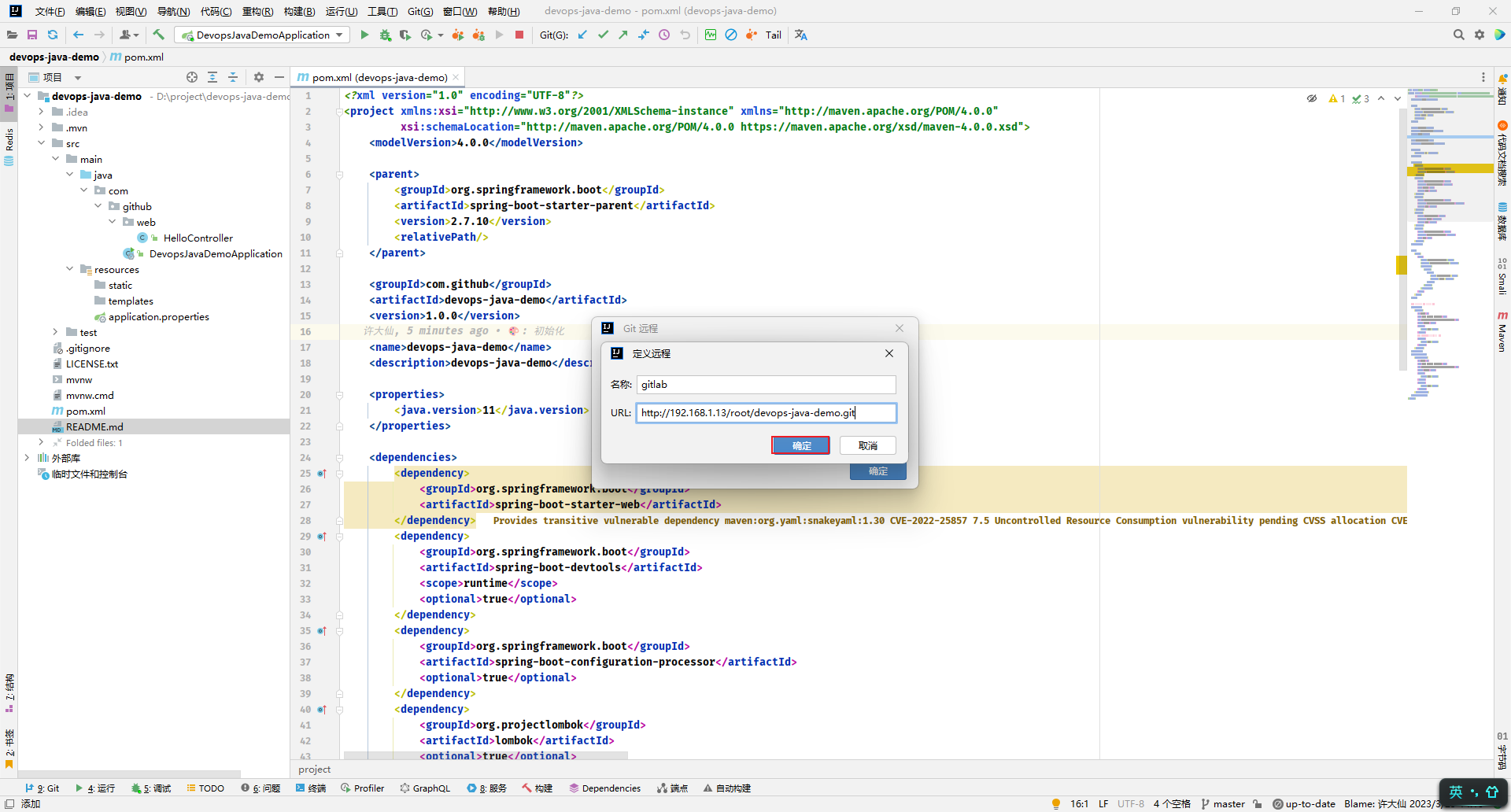Go to next highlighted error arrow

pos(1398,98)
